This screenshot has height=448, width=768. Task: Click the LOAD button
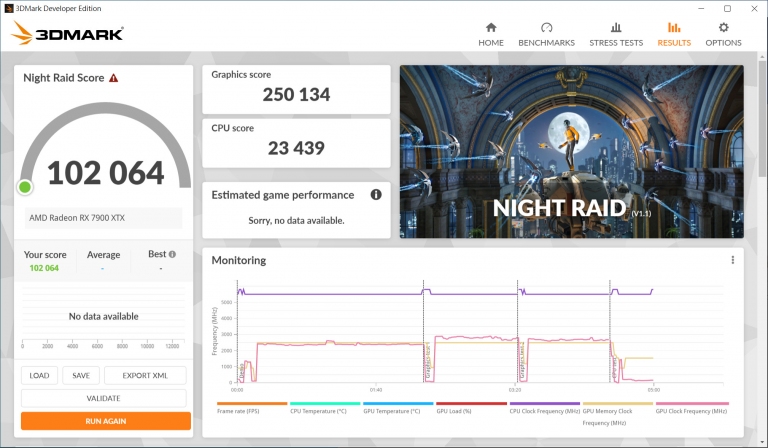(39, 376)
